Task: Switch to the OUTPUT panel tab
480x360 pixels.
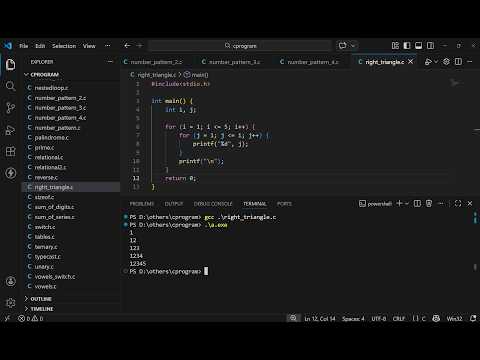Action: [174, 204]
